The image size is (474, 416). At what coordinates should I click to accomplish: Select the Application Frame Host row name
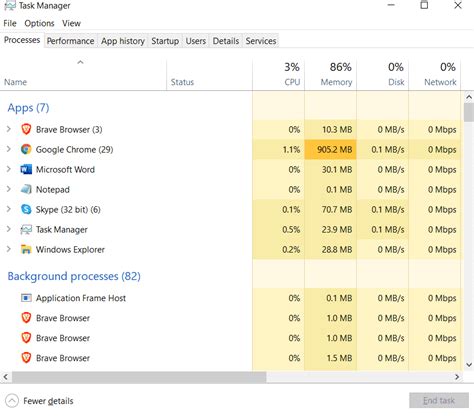pos(81,298)
